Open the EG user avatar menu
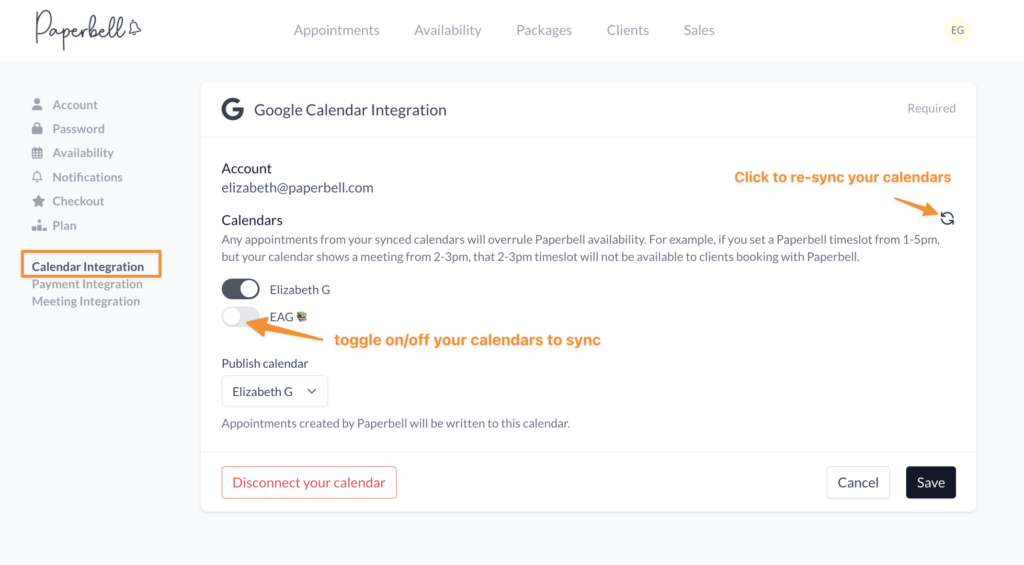1024x565 pixels. pyautogui.click(x=957, y=30)
